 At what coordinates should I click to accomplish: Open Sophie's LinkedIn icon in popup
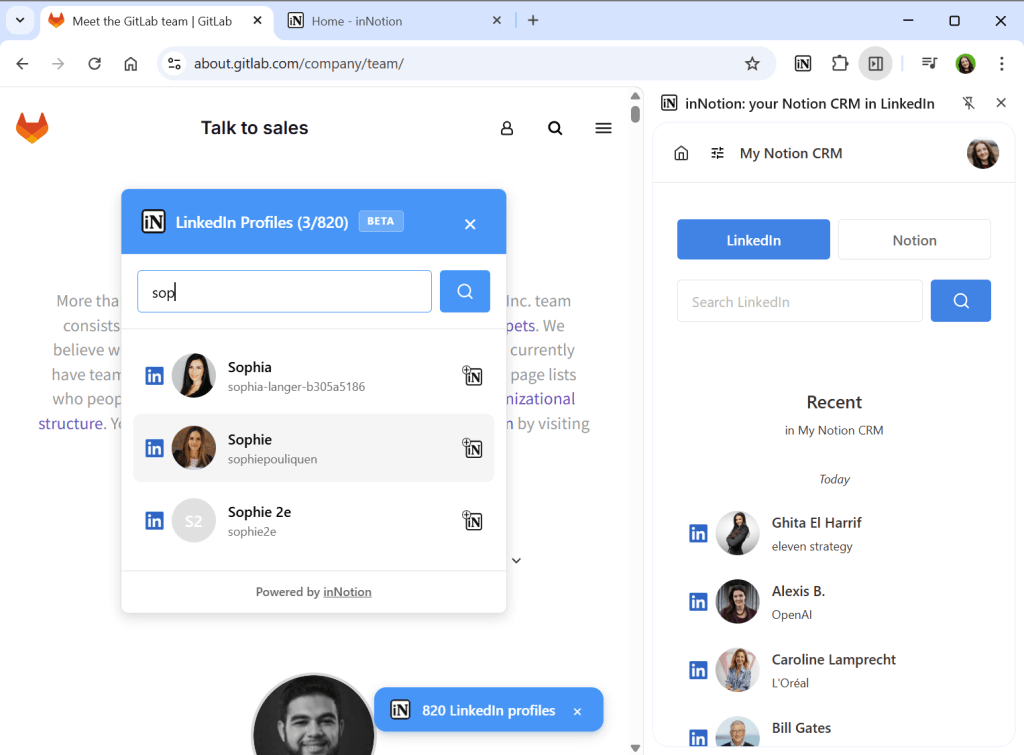[154, 448]
